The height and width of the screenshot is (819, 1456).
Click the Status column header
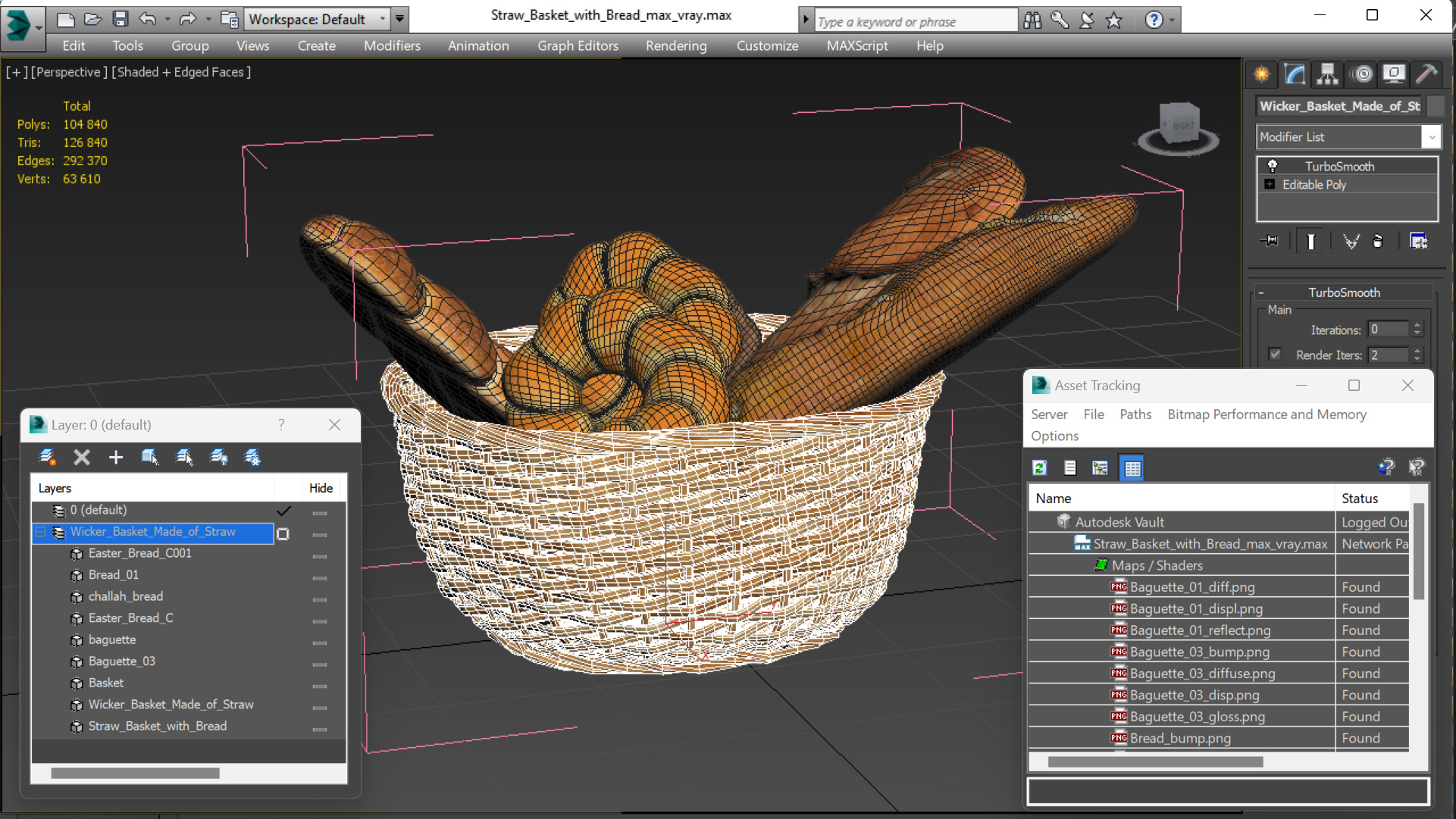click(1370, 499)
